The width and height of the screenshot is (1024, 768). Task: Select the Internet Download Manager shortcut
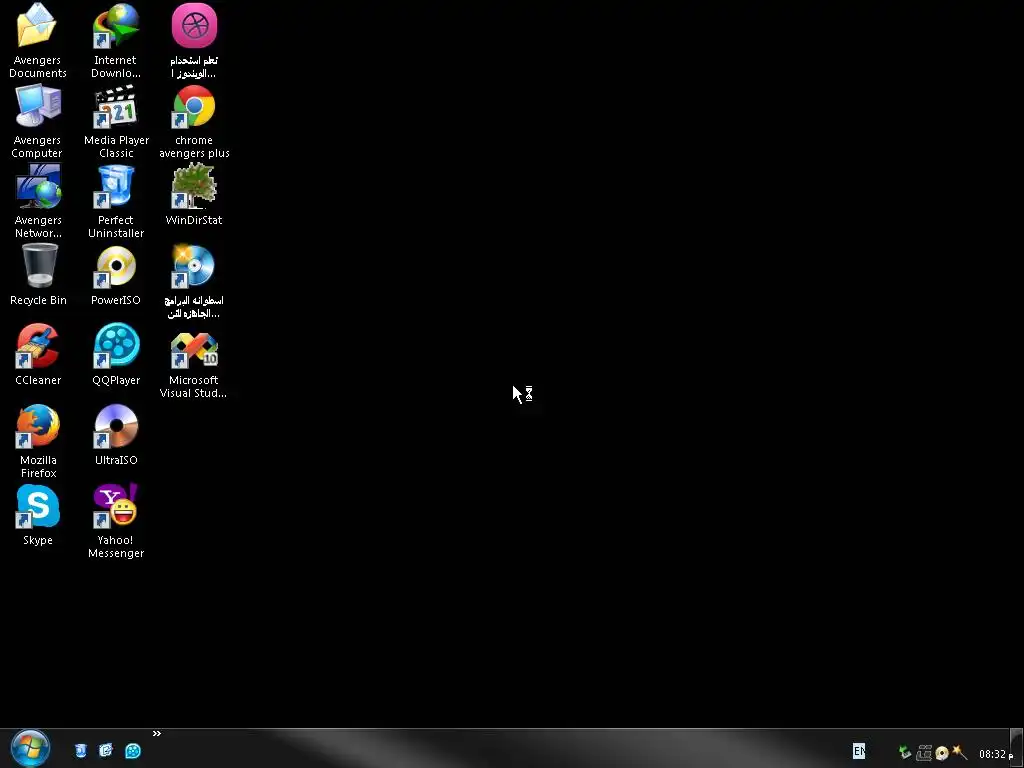116,26
